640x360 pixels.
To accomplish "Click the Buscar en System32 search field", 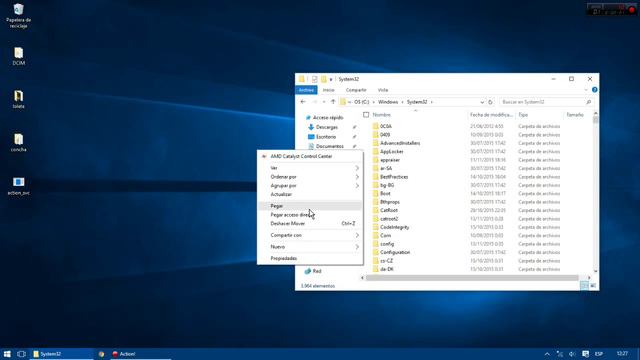I will (546, 102).
